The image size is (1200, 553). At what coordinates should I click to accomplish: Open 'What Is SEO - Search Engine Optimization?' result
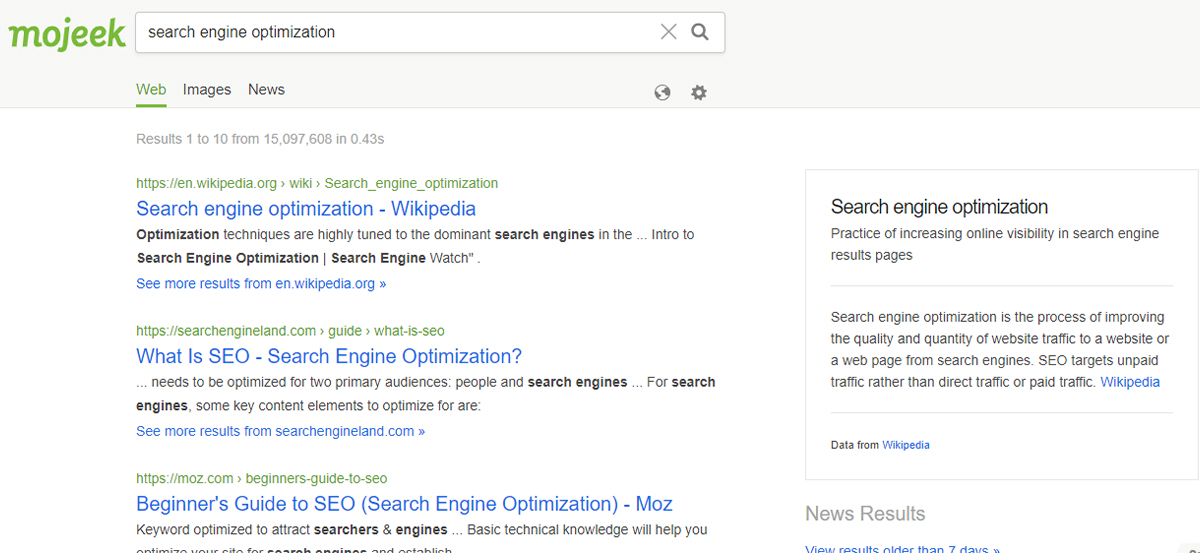click(x=329, y=356)
